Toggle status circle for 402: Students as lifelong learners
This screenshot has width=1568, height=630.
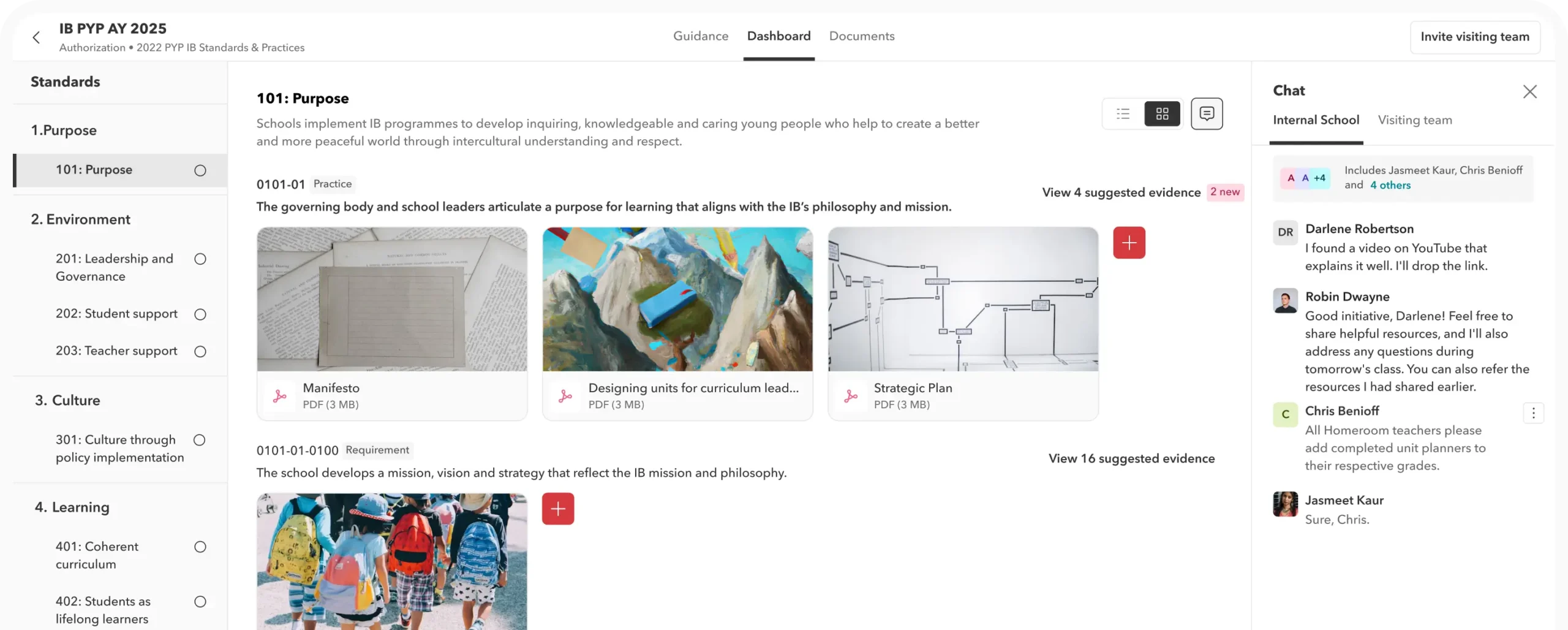(x=200, y=602)
